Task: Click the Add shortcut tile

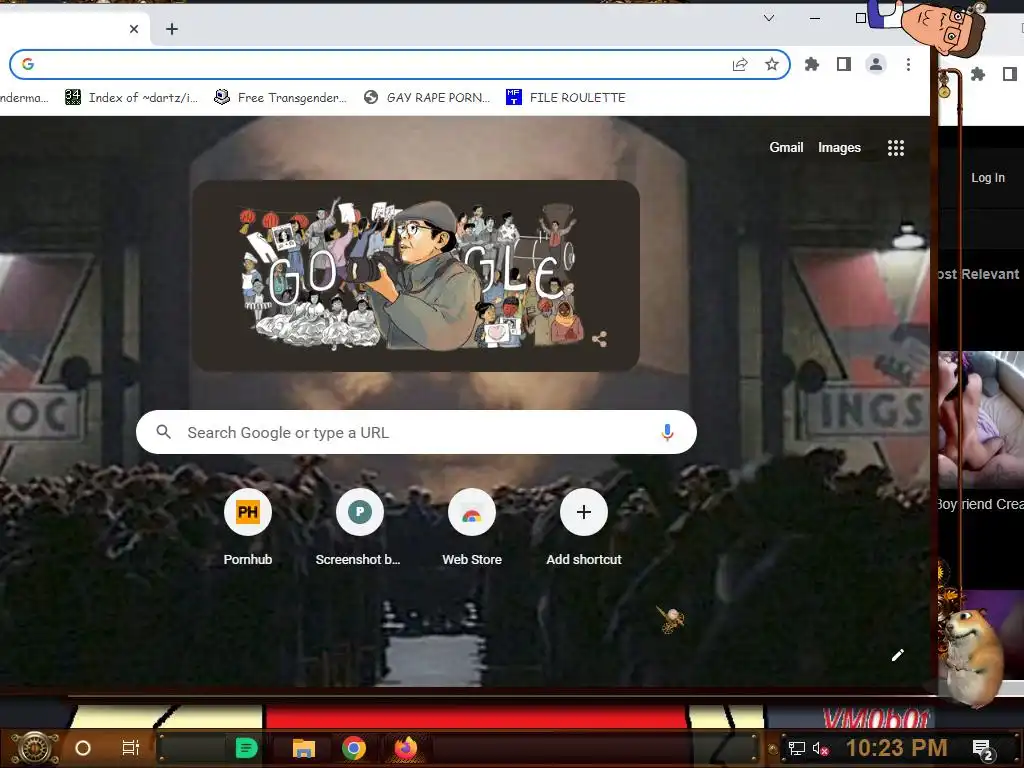Action: click(x=584, y=528)
